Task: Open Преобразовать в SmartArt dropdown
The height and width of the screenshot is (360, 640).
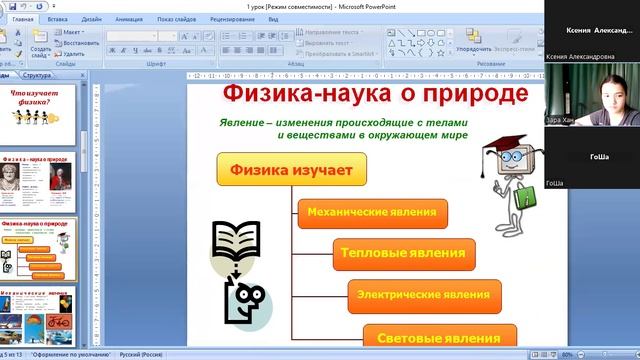Action: [x=337, y=54]
